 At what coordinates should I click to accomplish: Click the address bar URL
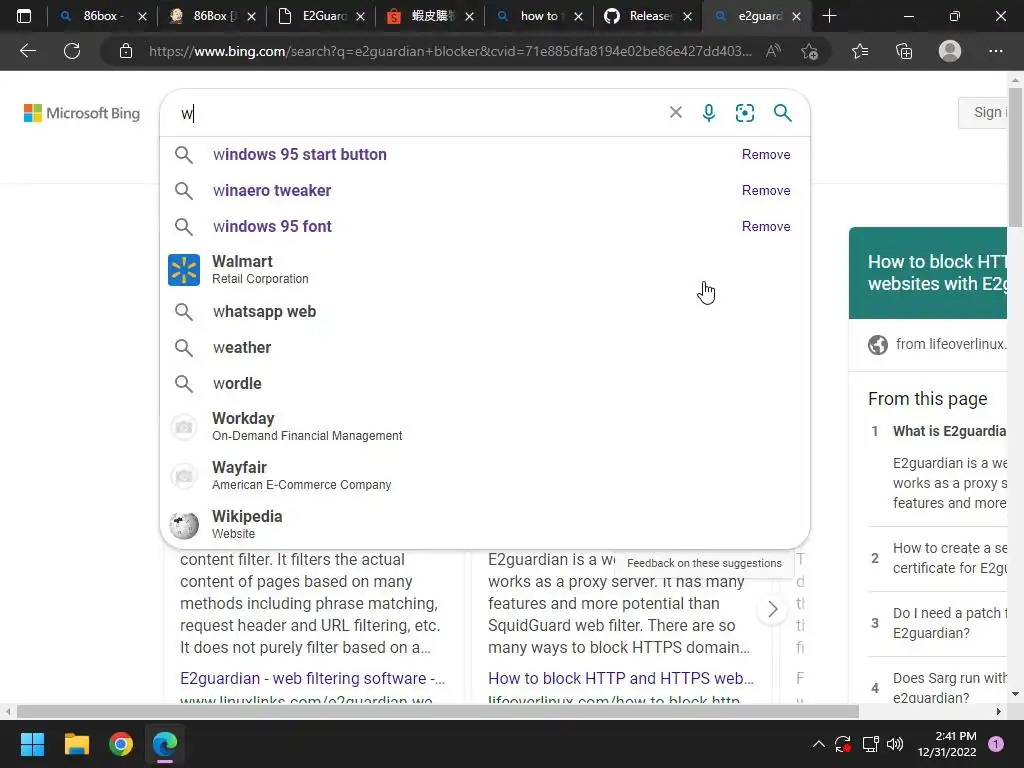coord(450,51)
